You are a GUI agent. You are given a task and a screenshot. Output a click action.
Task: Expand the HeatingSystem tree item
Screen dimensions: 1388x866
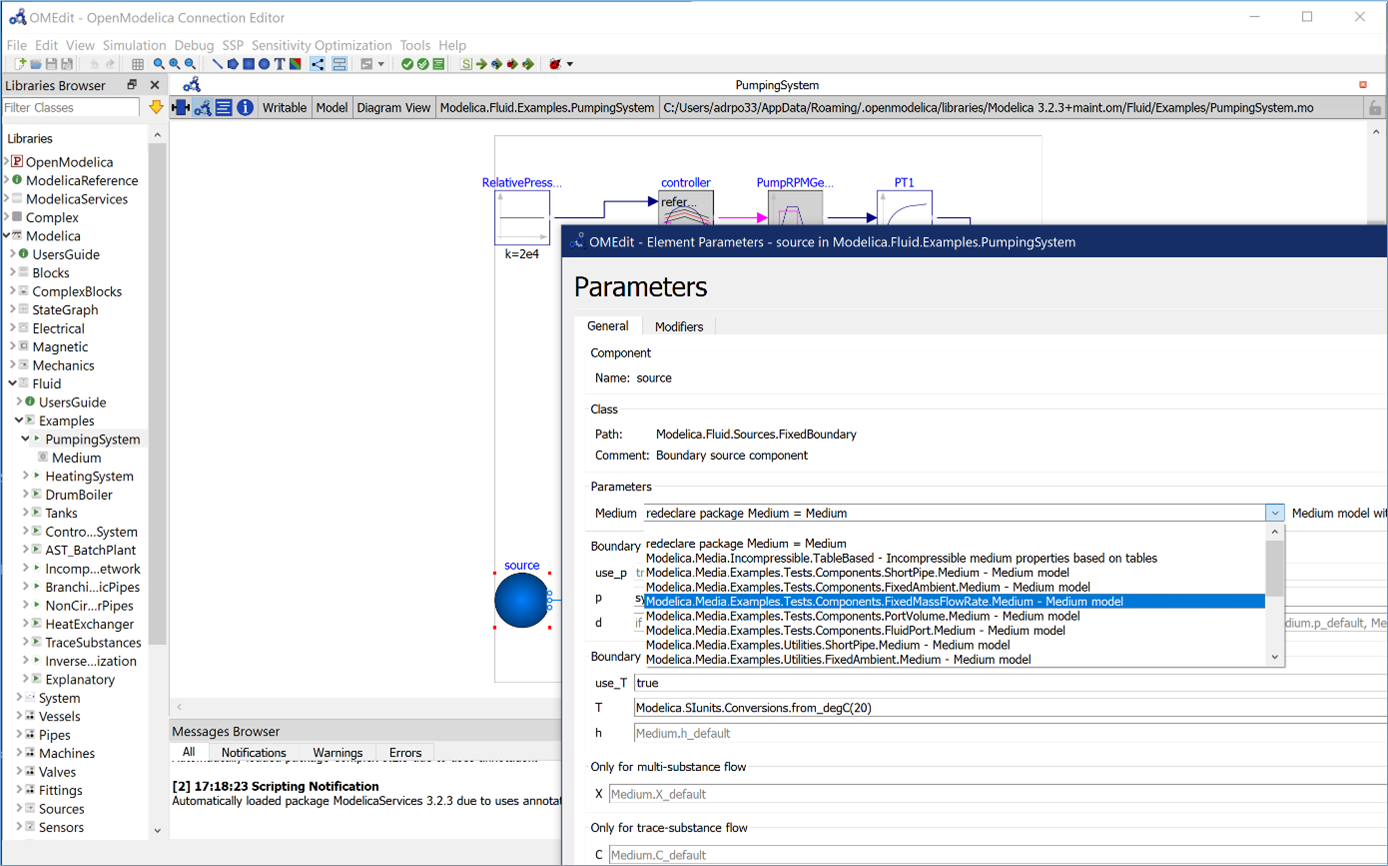(25, 476)
